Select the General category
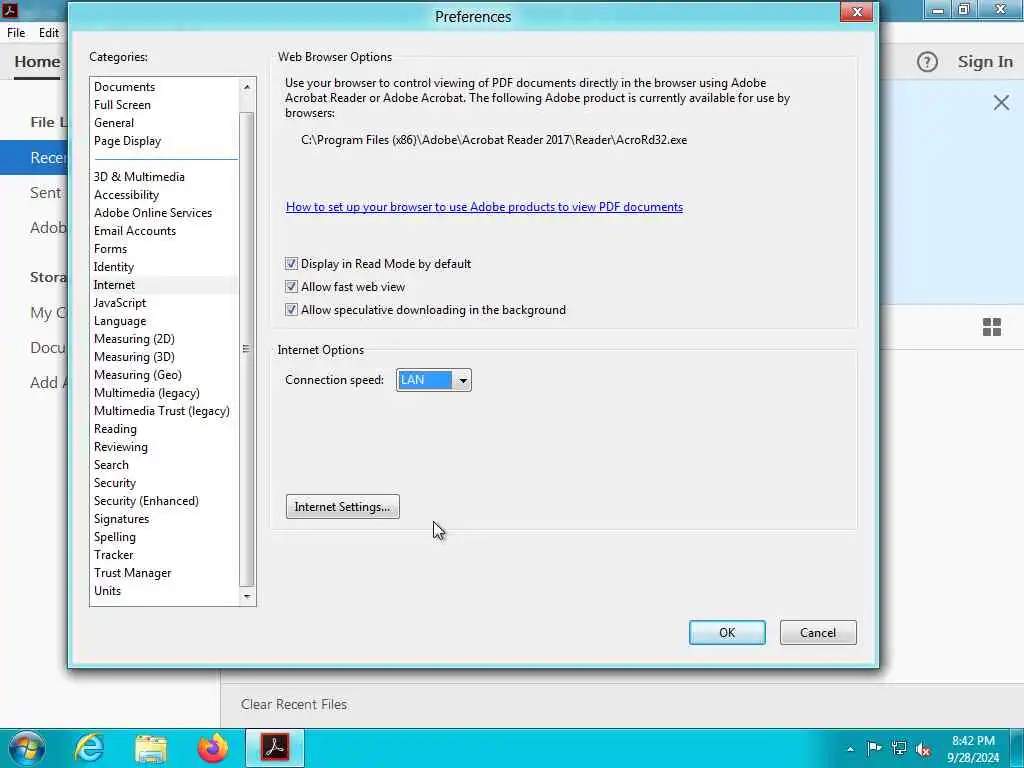Viewport: 1024px width, 768px height. (114, 123)
